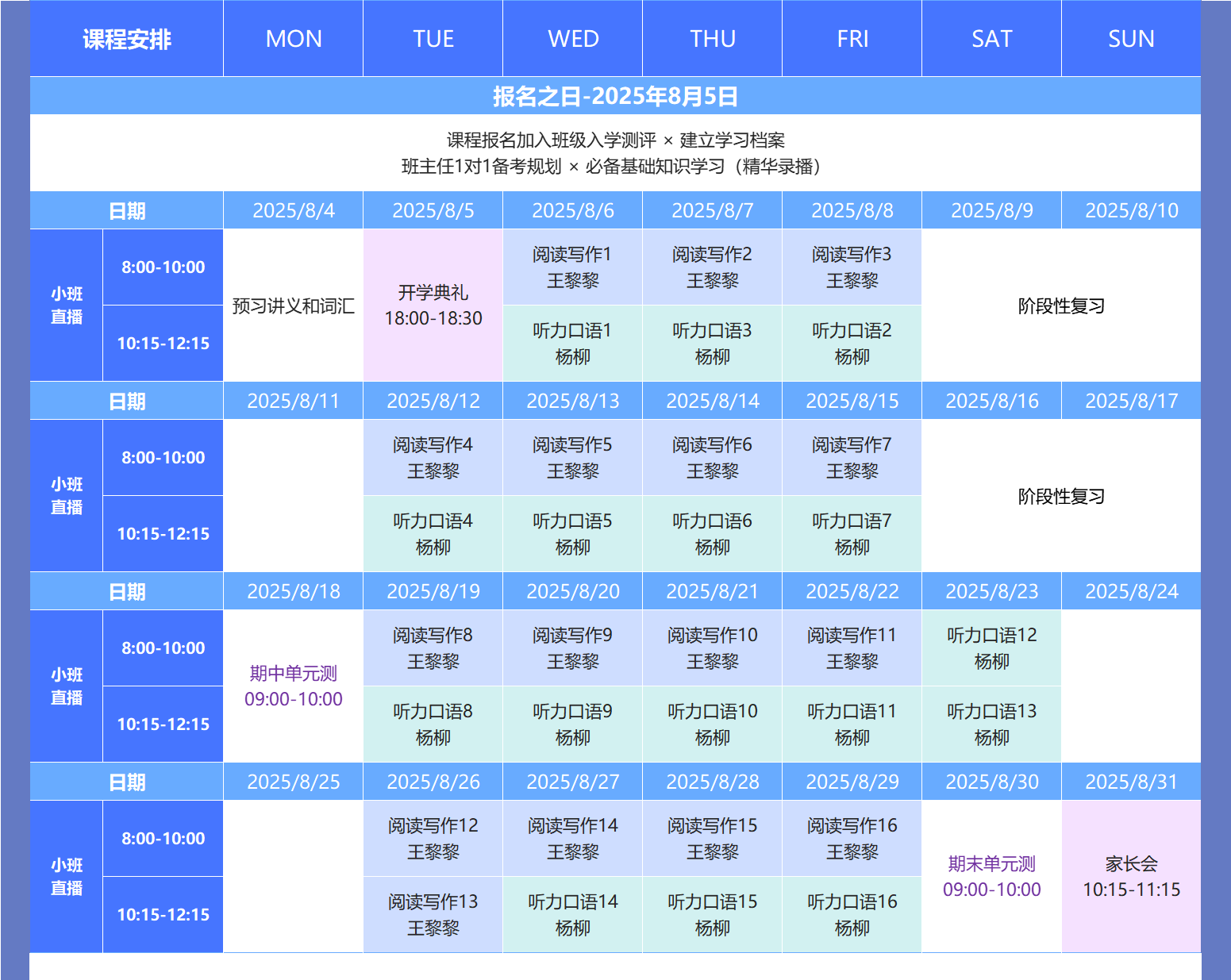Open the 阅读写作1 王黎黎 class cell
The width and height of the screenshot is (1231, 980).
(573, 267)
